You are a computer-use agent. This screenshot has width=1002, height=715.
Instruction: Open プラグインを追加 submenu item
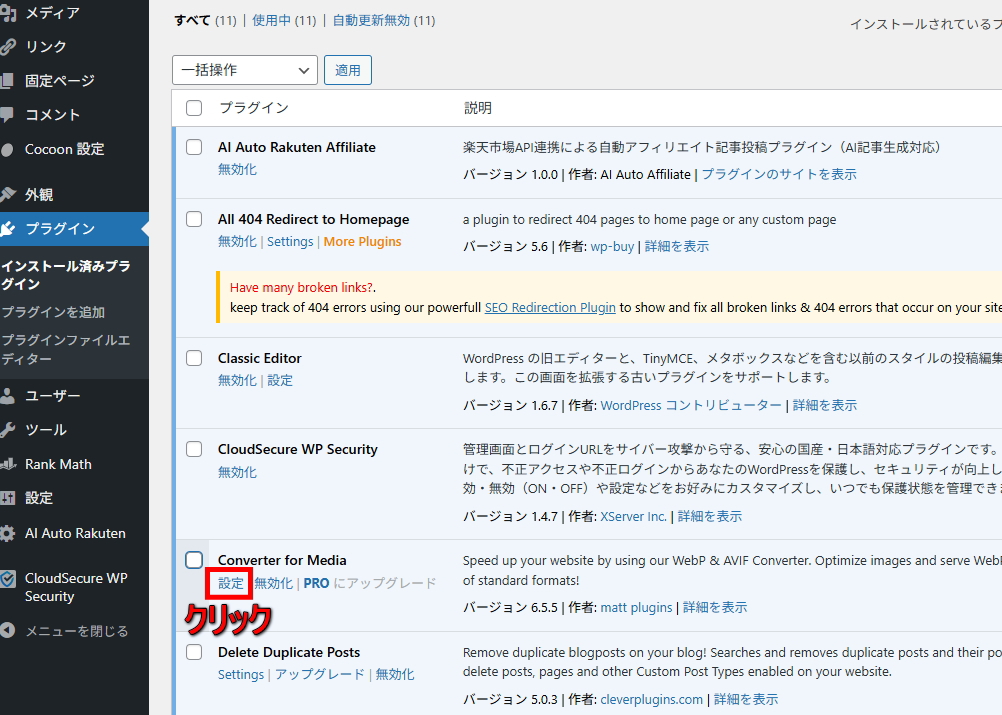[x=52, y=312]
